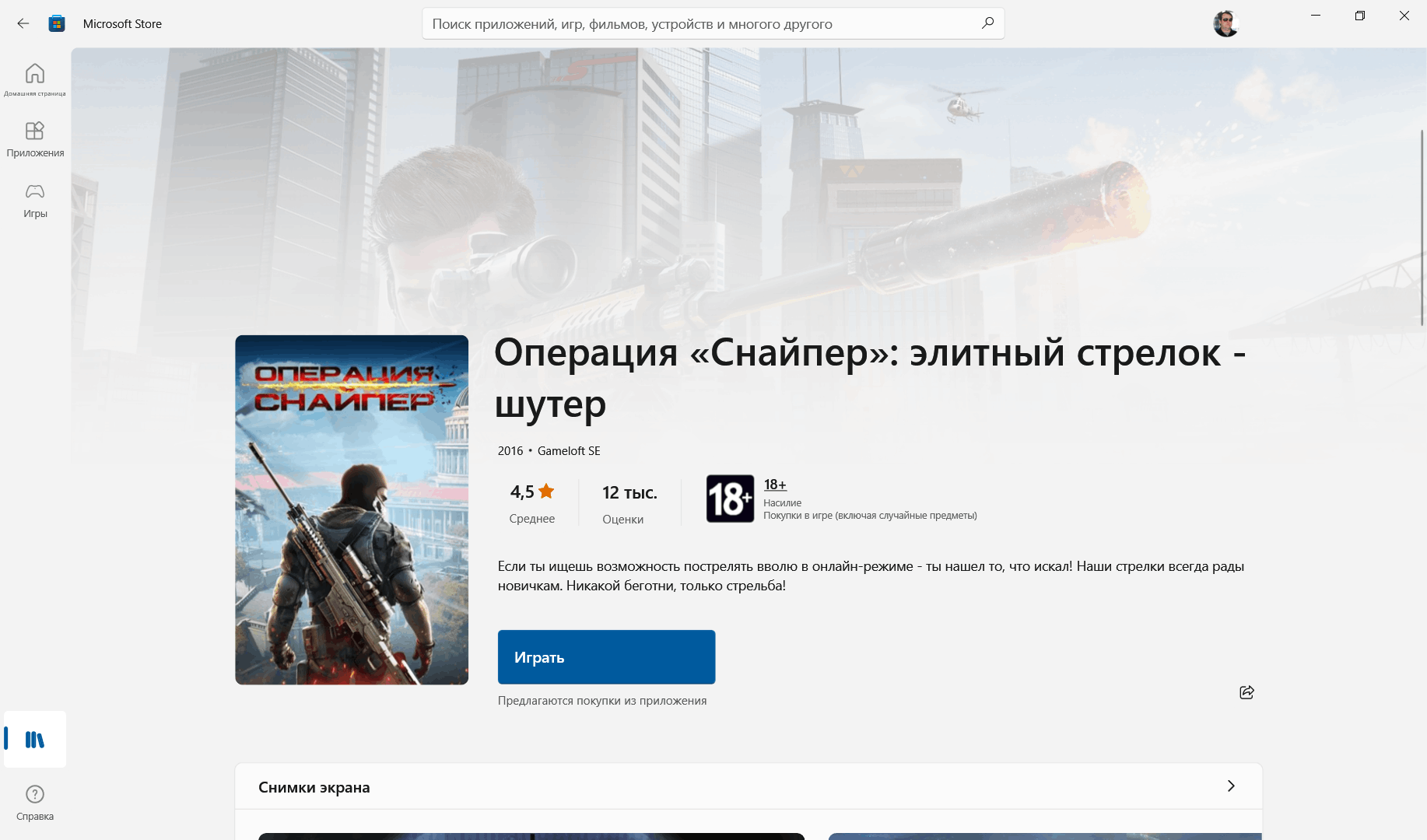This screenshot has height=840, width=1427.
Task: Open the Приложения section
Action: (x=35, y=139)
